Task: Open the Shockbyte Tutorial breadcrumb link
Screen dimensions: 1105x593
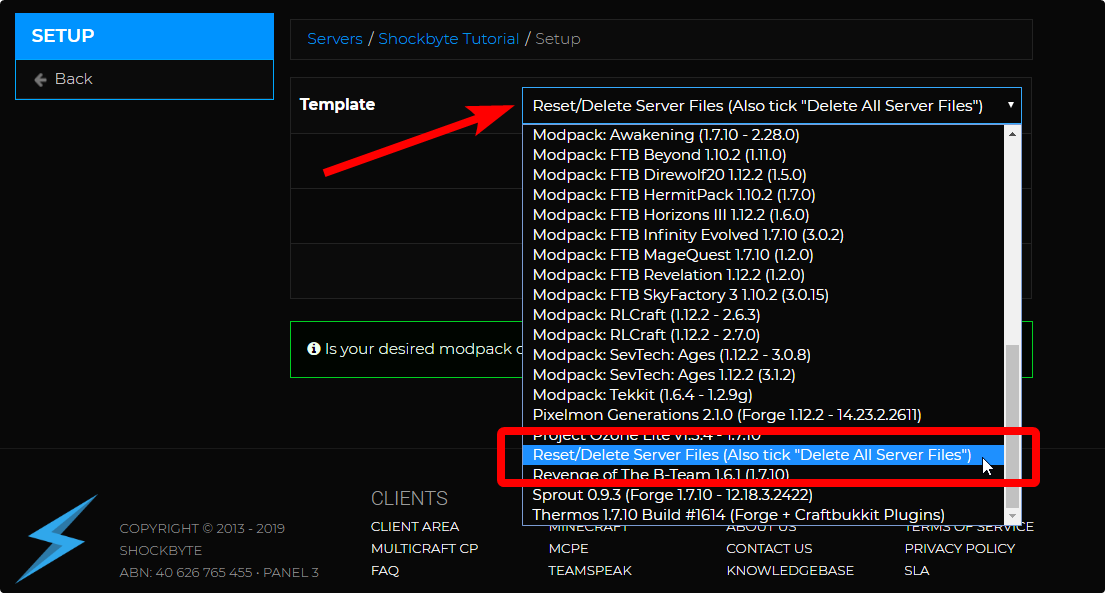Action: 448,39
